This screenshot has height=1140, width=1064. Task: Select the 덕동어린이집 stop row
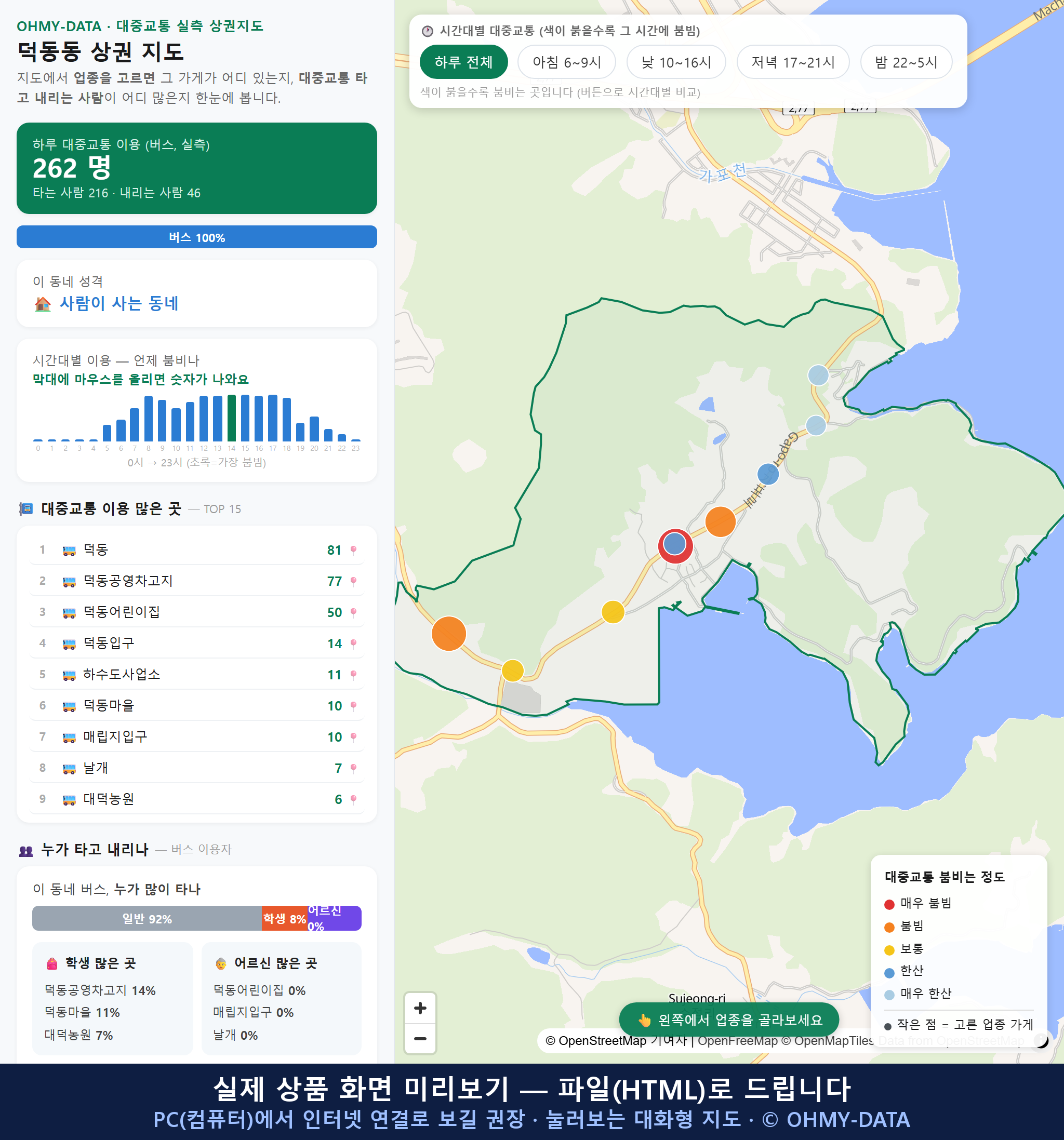click(x=197, y=612)
